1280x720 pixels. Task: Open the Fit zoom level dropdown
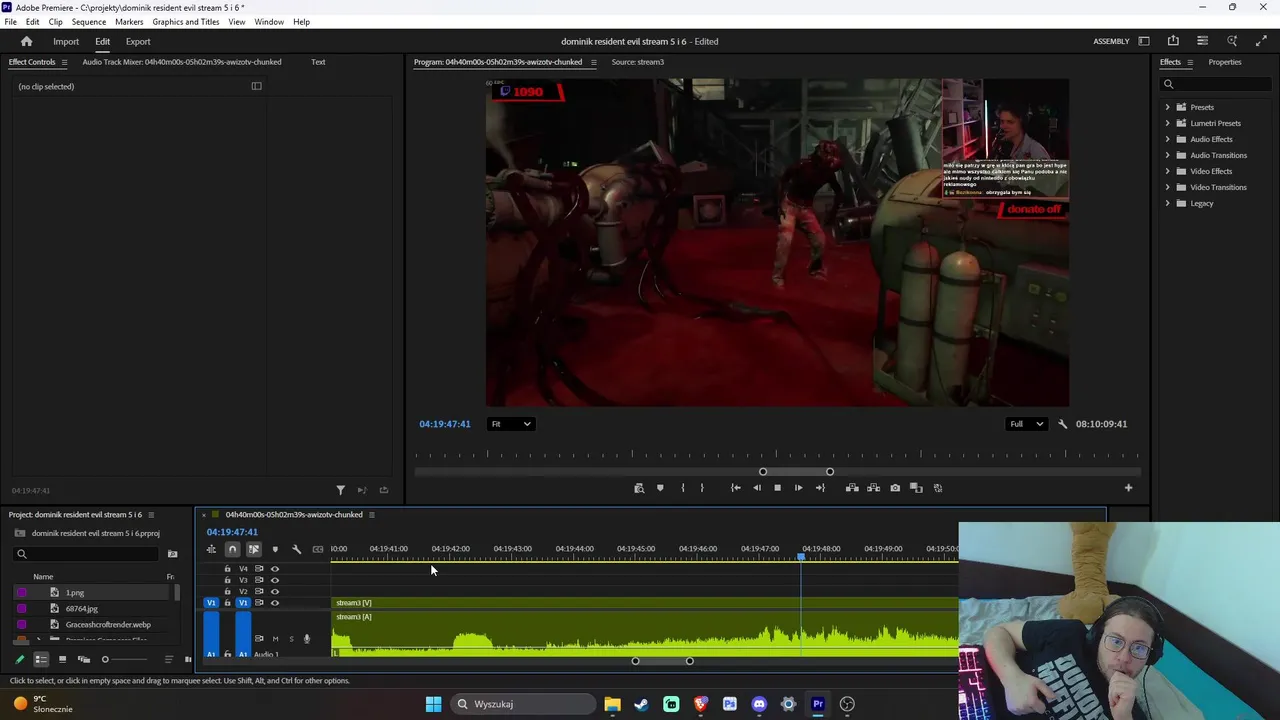coord(510,424)
